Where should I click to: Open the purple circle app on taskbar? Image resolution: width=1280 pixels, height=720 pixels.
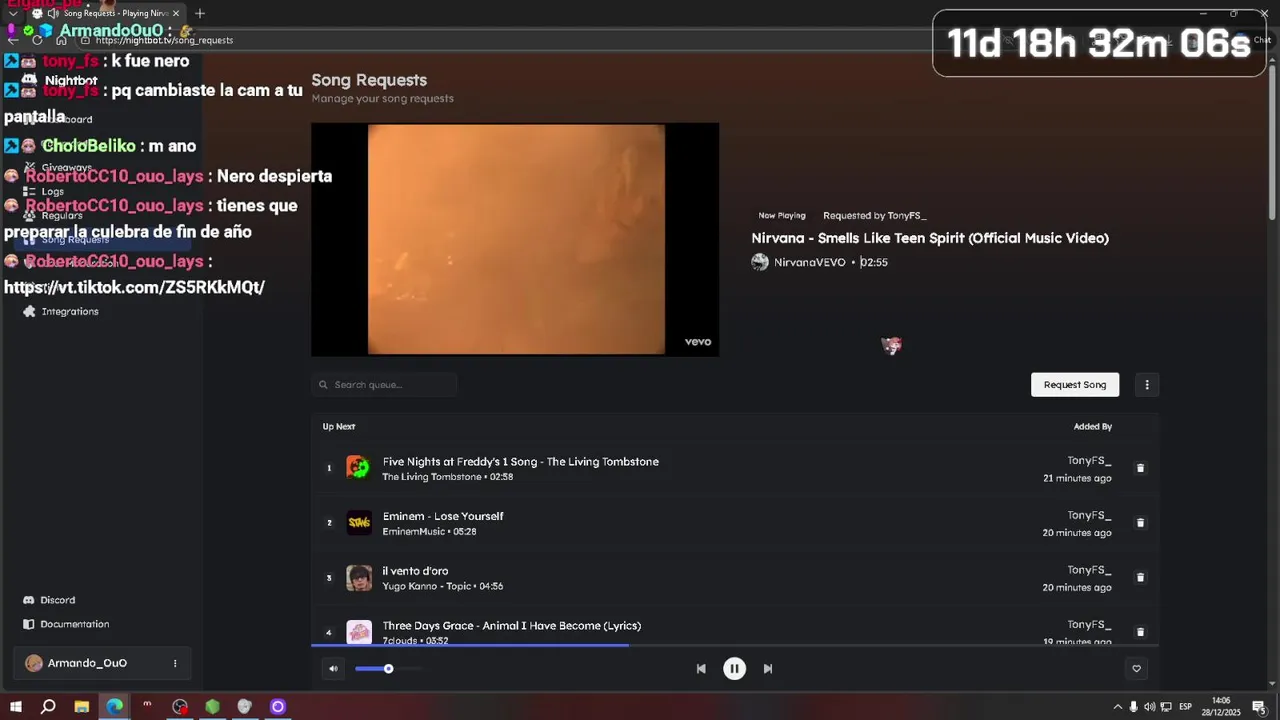click(x=278, y=707)
